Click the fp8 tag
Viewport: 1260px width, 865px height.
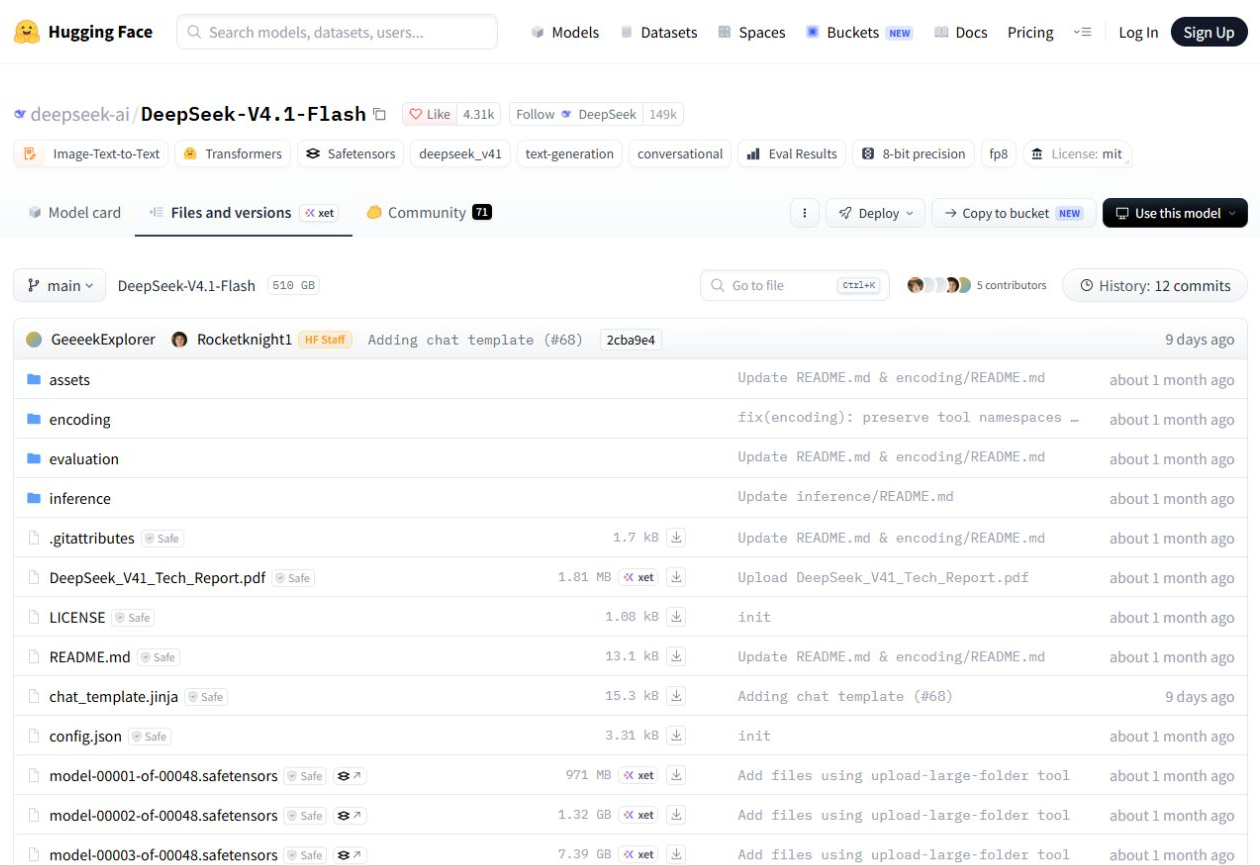click(x=999, y=154)
